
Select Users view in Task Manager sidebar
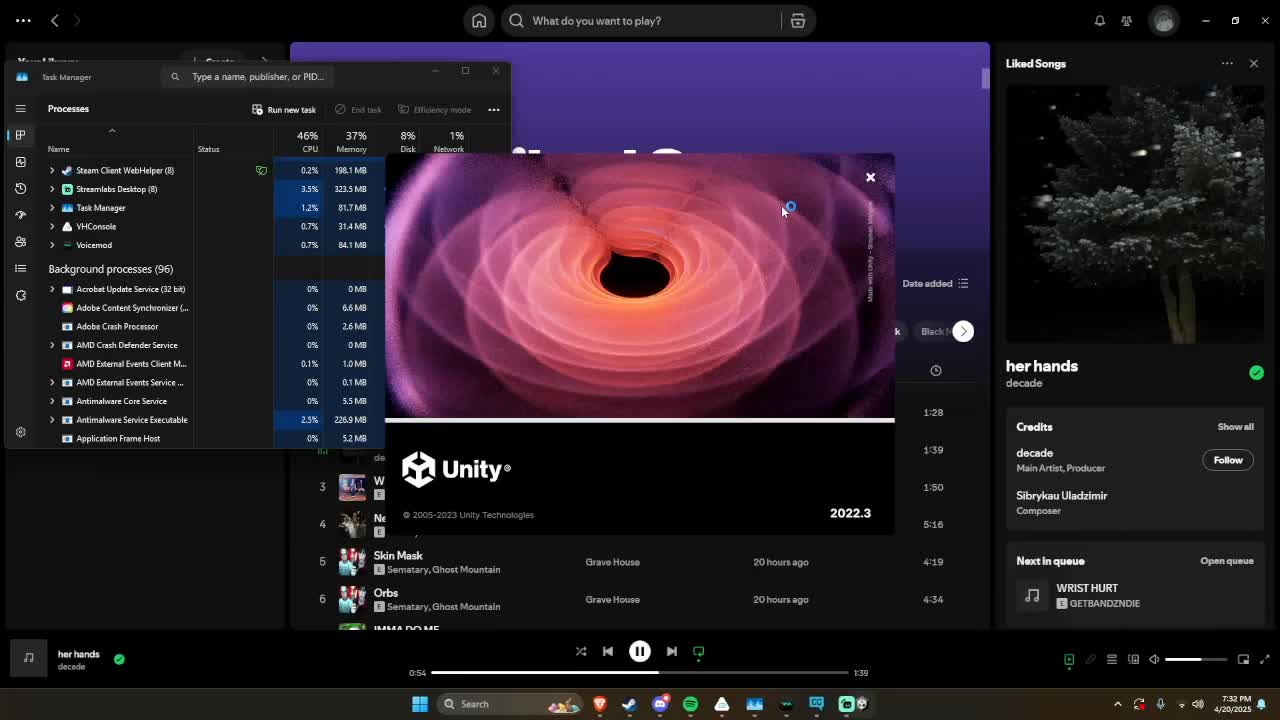pos(20,241)
